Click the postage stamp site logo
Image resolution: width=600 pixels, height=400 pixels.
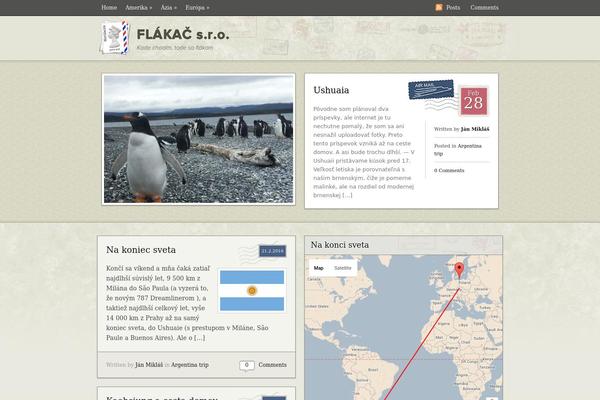click(114, 38)
